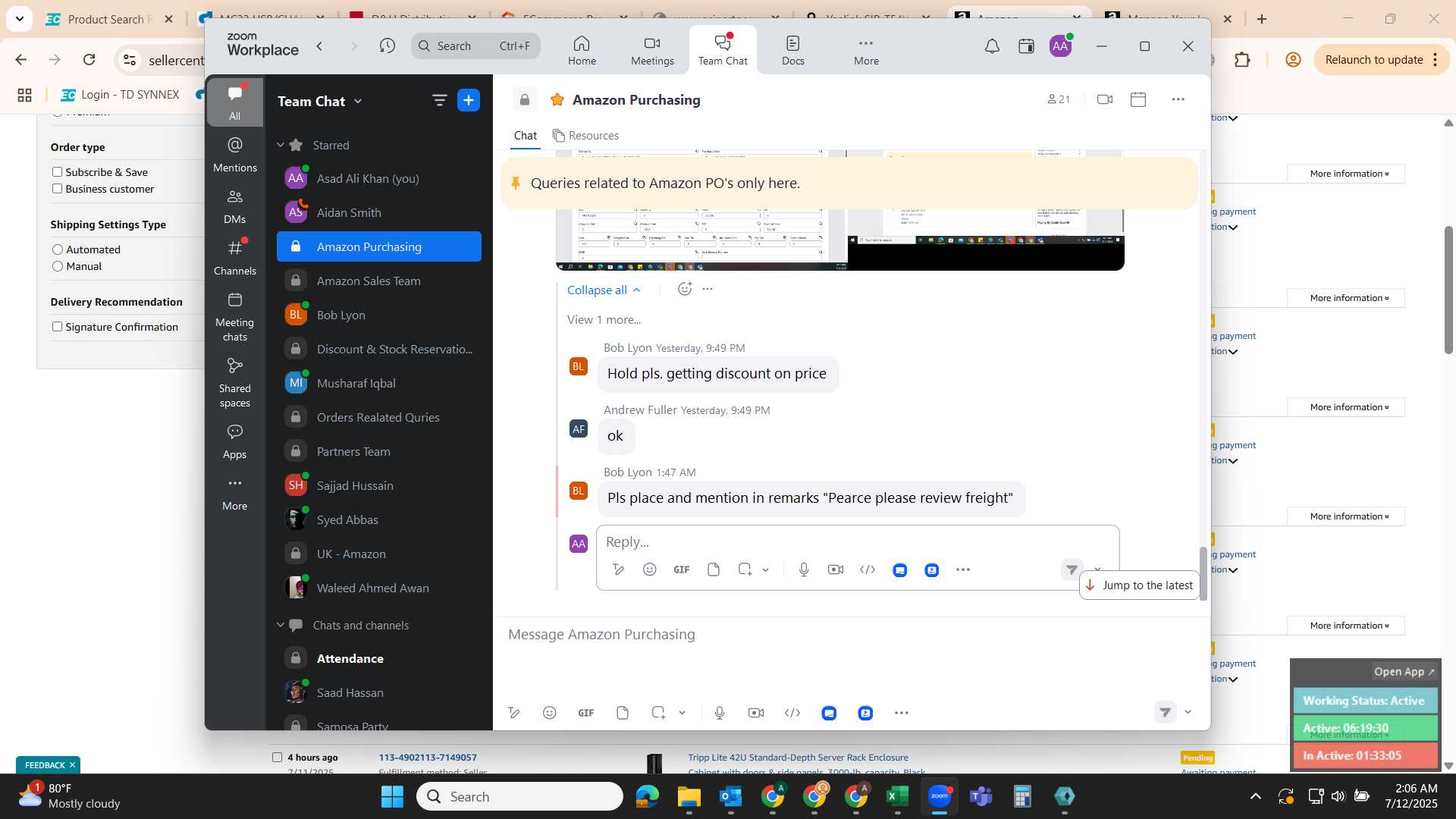Add reaction emoji to thread message

point(684,289)
